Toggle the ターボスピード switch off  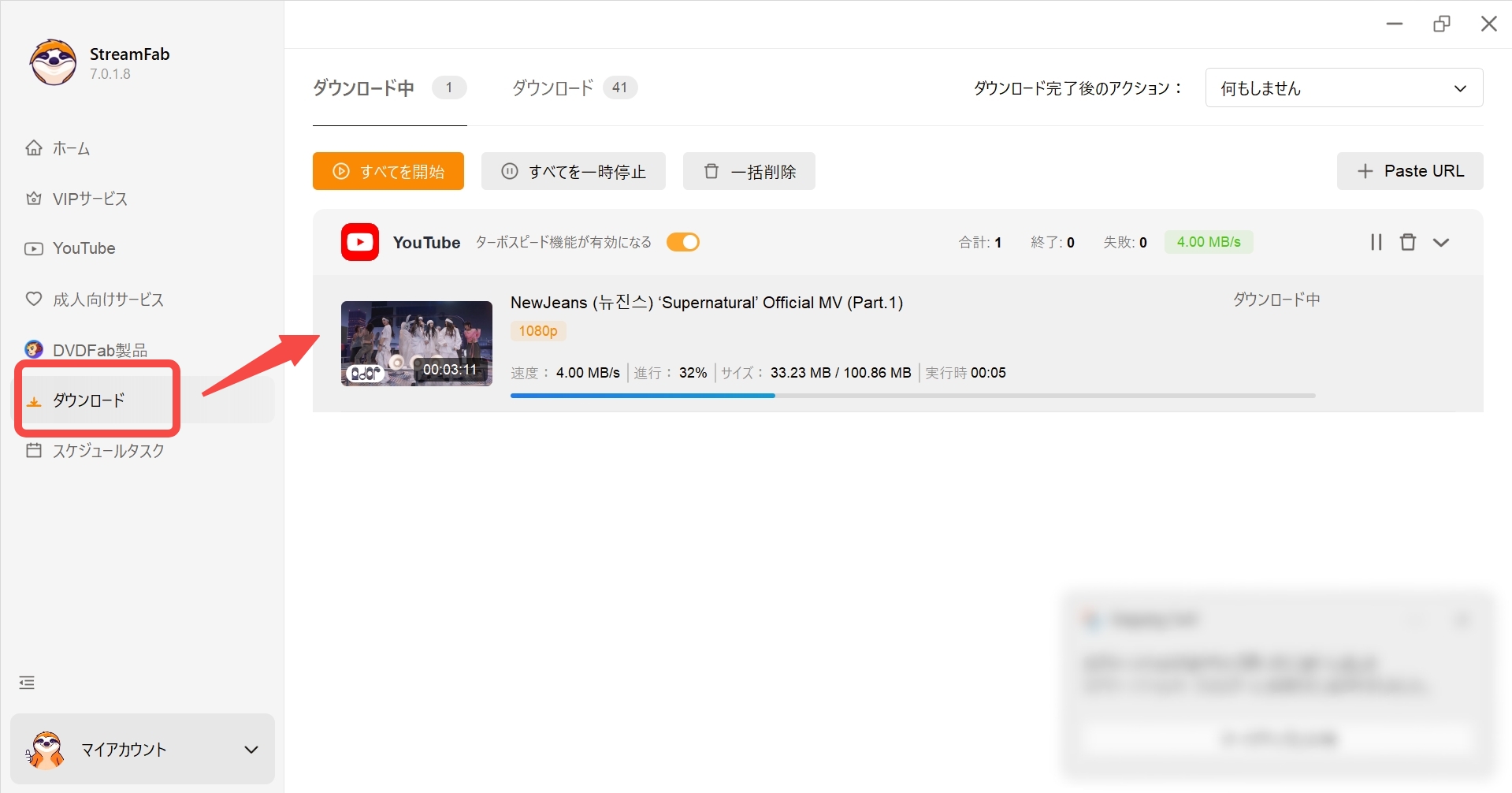[683, 242]
